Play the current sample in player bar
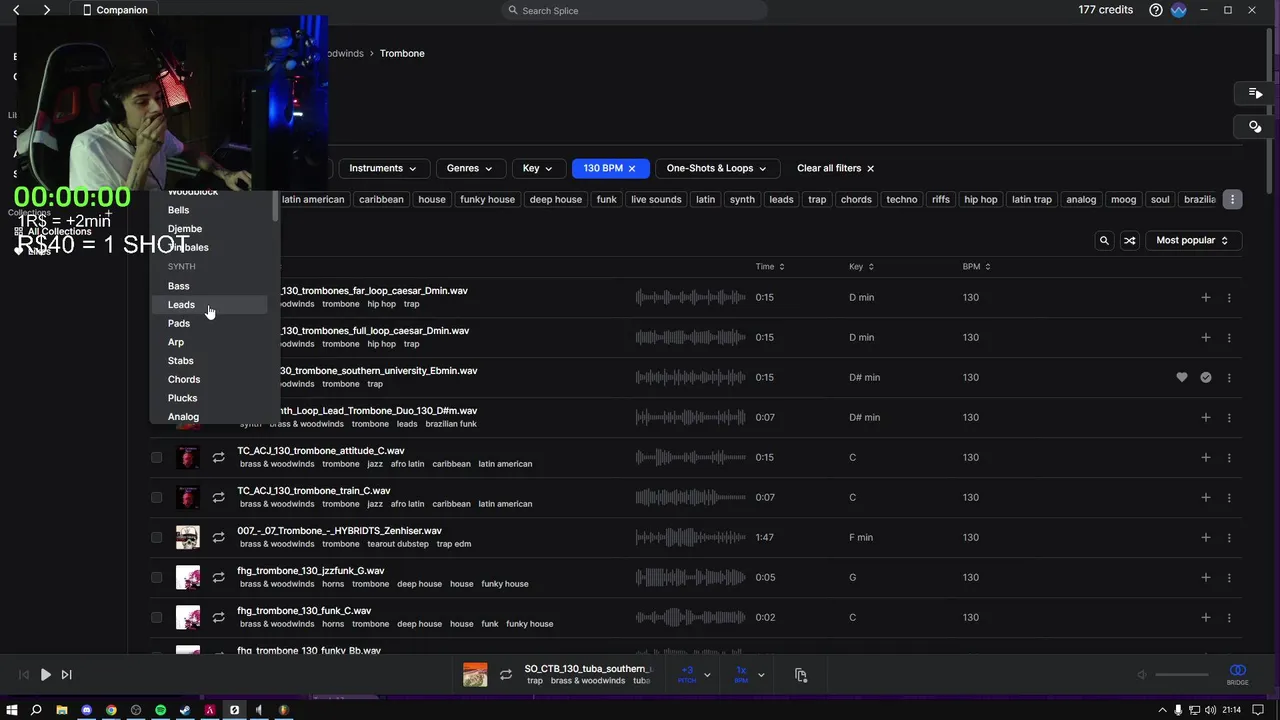Screen dimensions: 1280x720 (x=45, y=675)
